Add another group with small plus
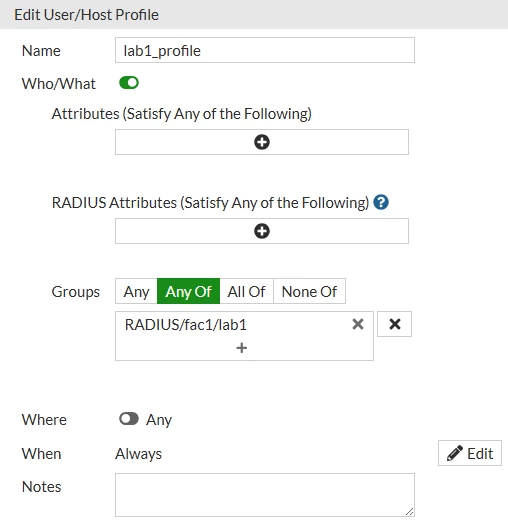508x524 pixels. coord(242,348)
